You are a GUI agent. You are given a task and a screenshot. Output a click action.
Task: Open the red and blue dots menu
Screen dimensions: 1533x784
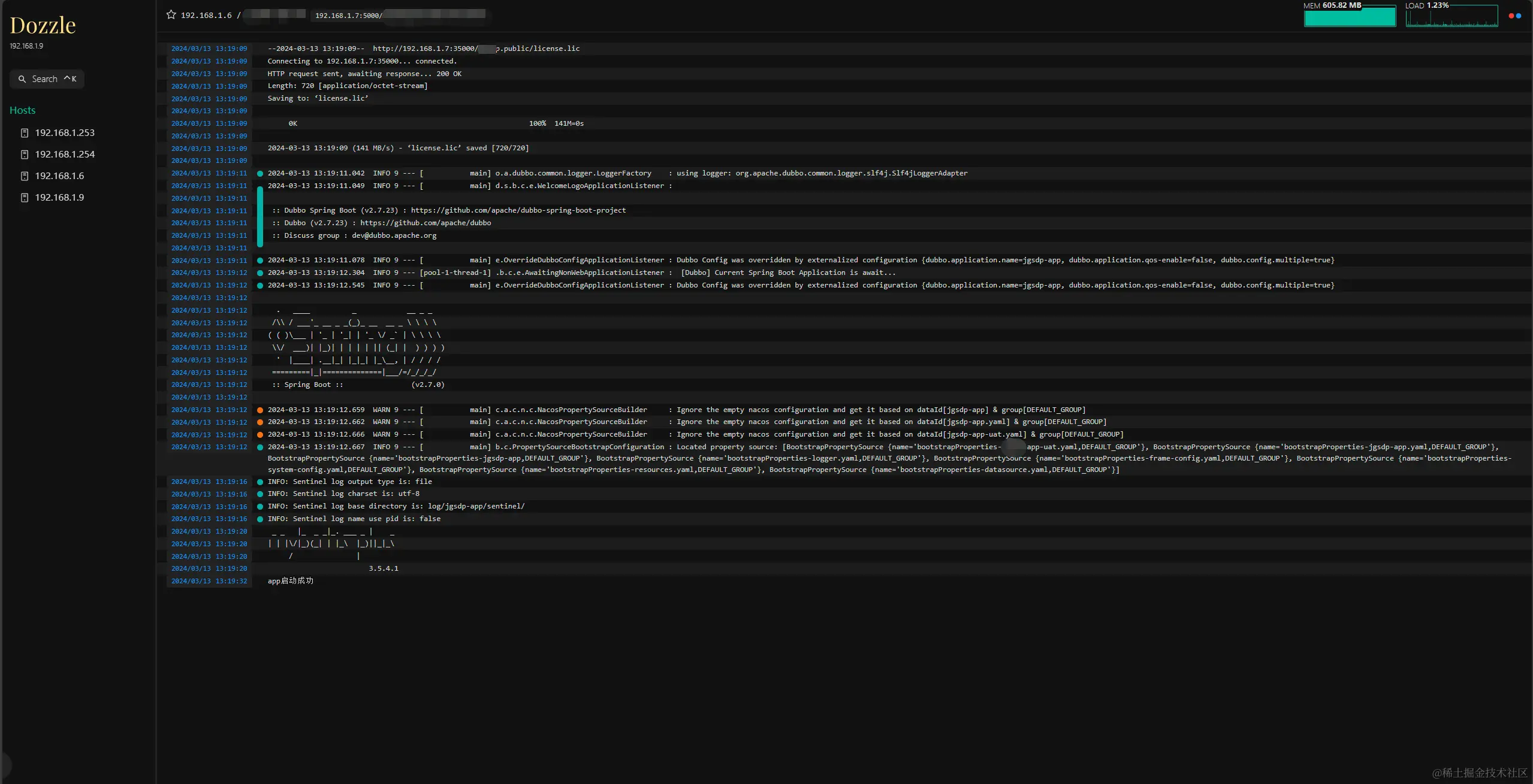(1514, 16)
